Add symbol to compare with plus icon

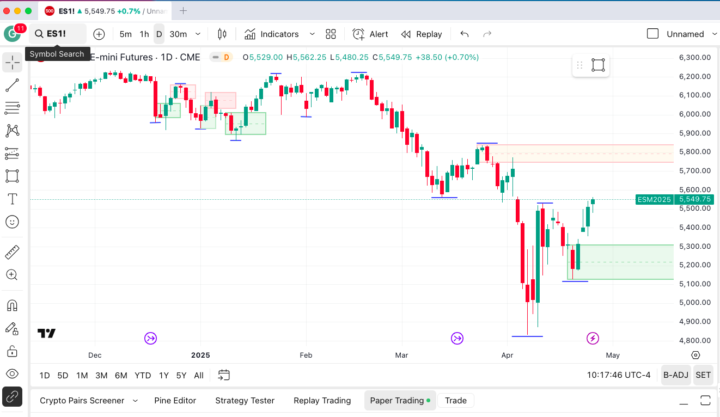99,34
